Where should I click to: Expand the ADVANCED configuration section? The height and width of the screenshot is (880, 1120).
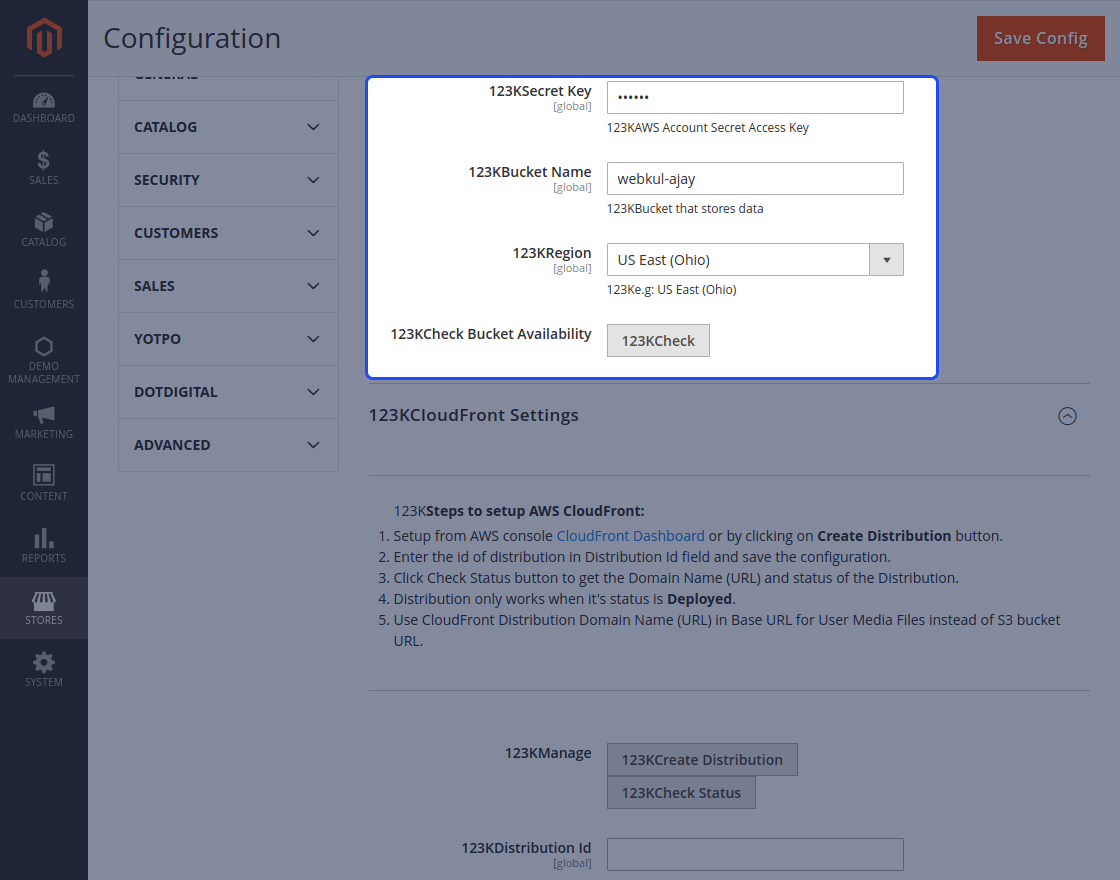click(x=228, y=444)
